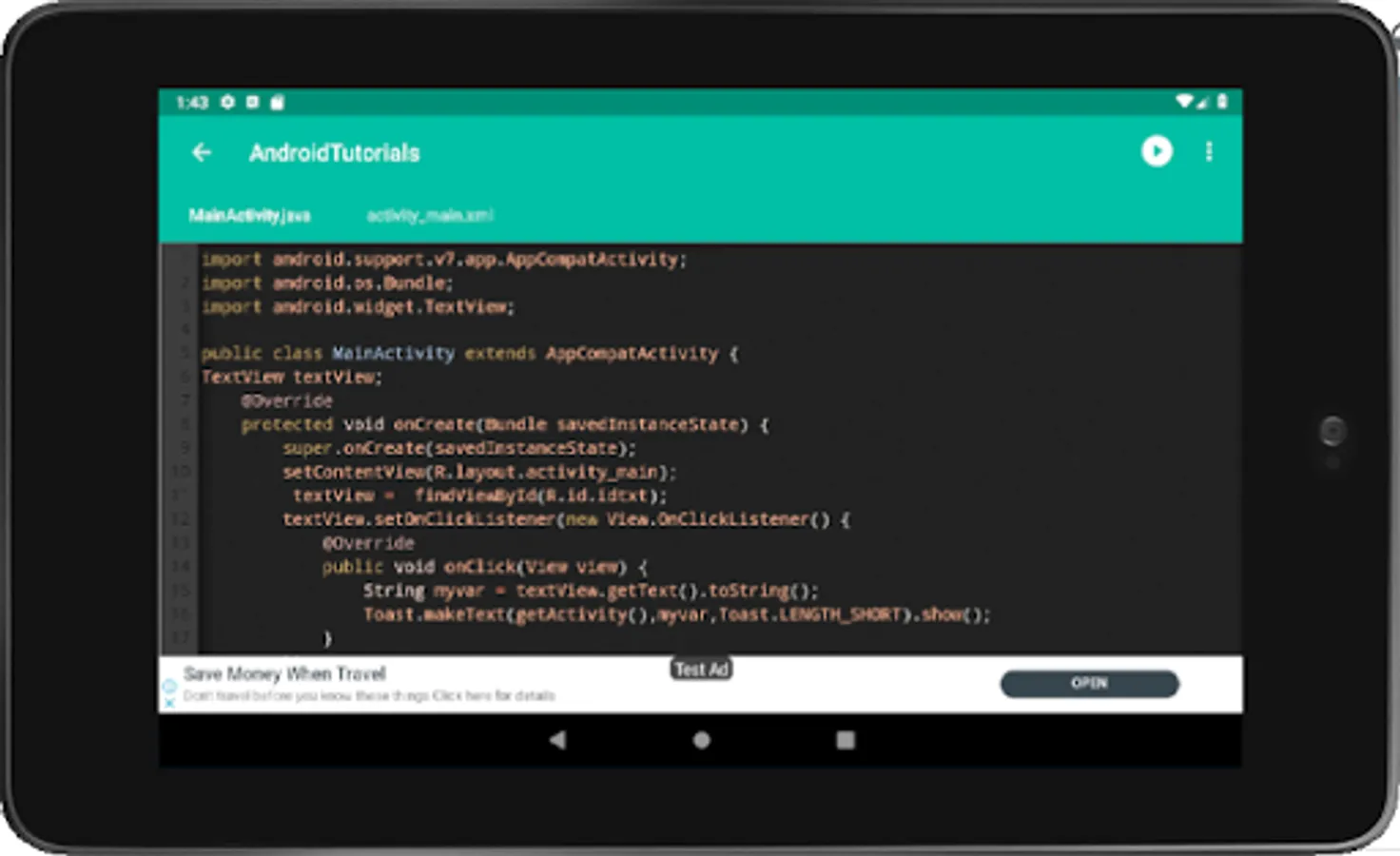This screenshot has height=856, width=1400.
Task: Click the 'Save Money When Travel' ad headline
Action: coord(284,673)
